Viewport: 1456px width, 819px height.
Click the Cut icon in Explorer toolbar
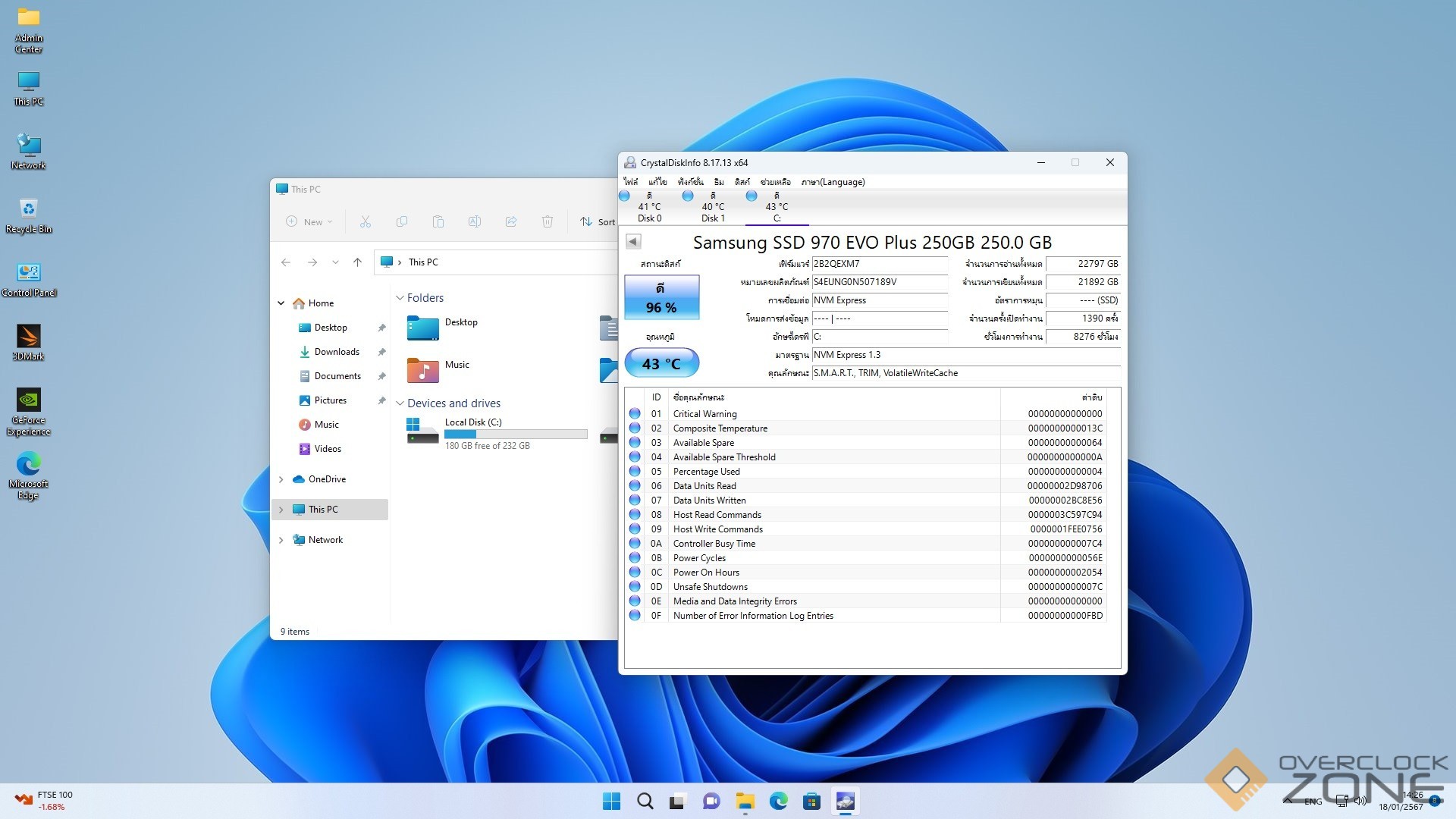click(x=366, y=221)
